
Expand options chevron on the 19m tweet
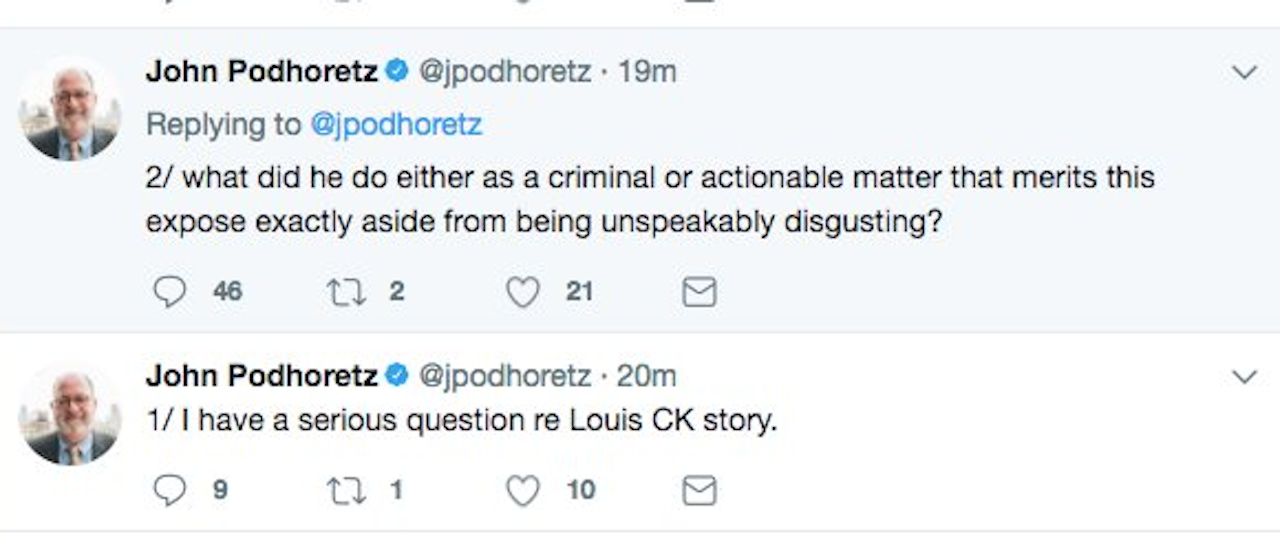pos(1244,73)
